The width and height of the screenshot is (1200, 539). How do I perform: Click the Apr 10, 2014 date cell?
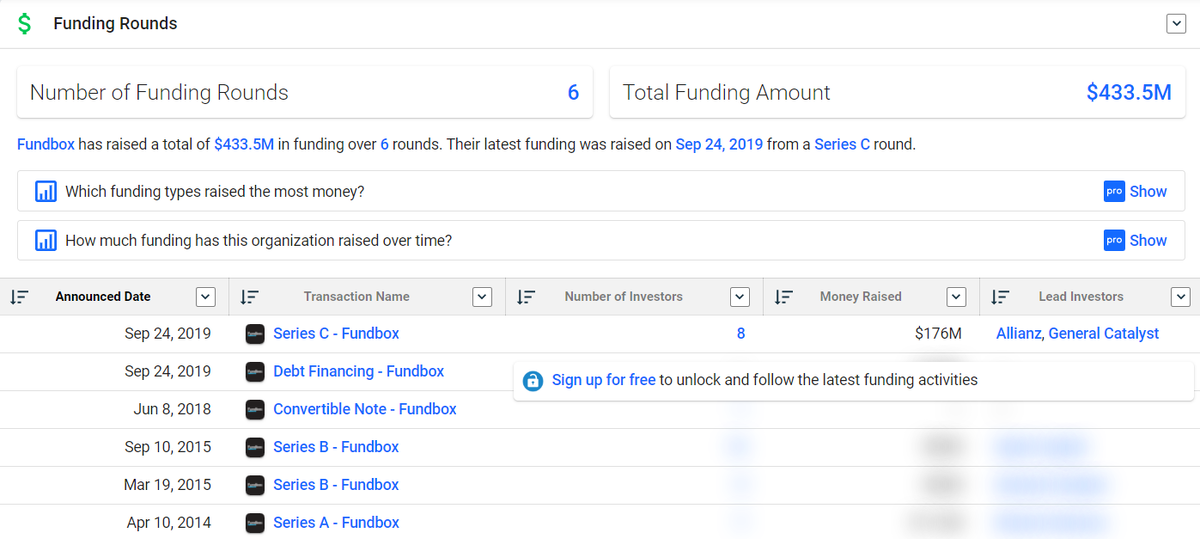(169, 522)
